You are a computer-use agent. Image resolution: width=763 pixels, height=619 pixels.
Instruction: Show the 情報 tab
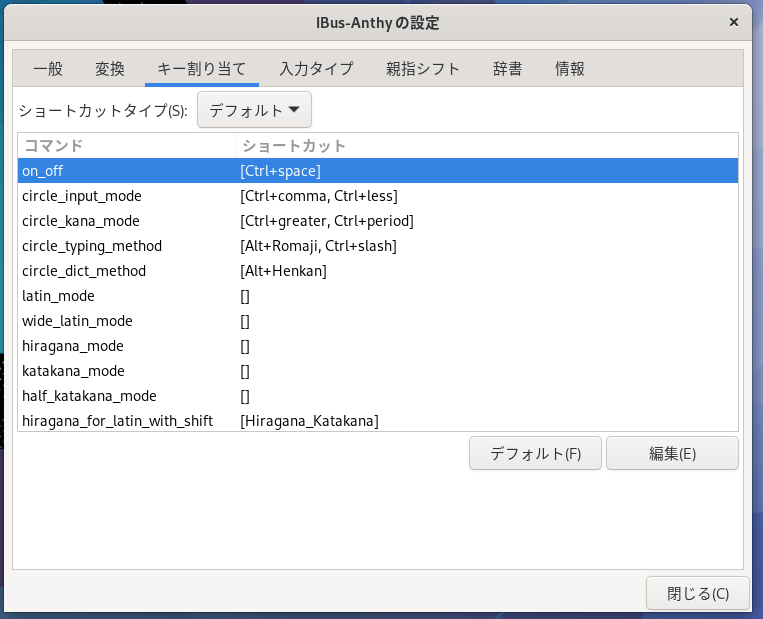point(569,69)
